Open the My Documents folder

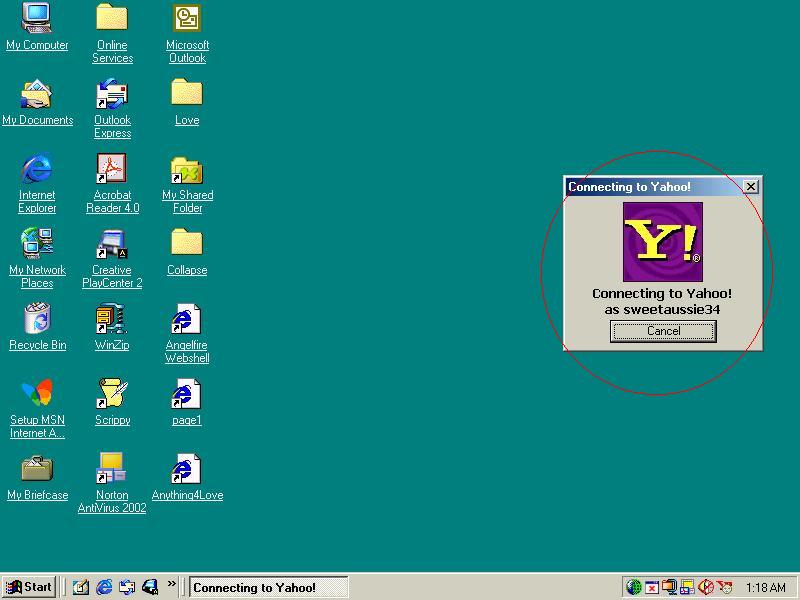37,95
